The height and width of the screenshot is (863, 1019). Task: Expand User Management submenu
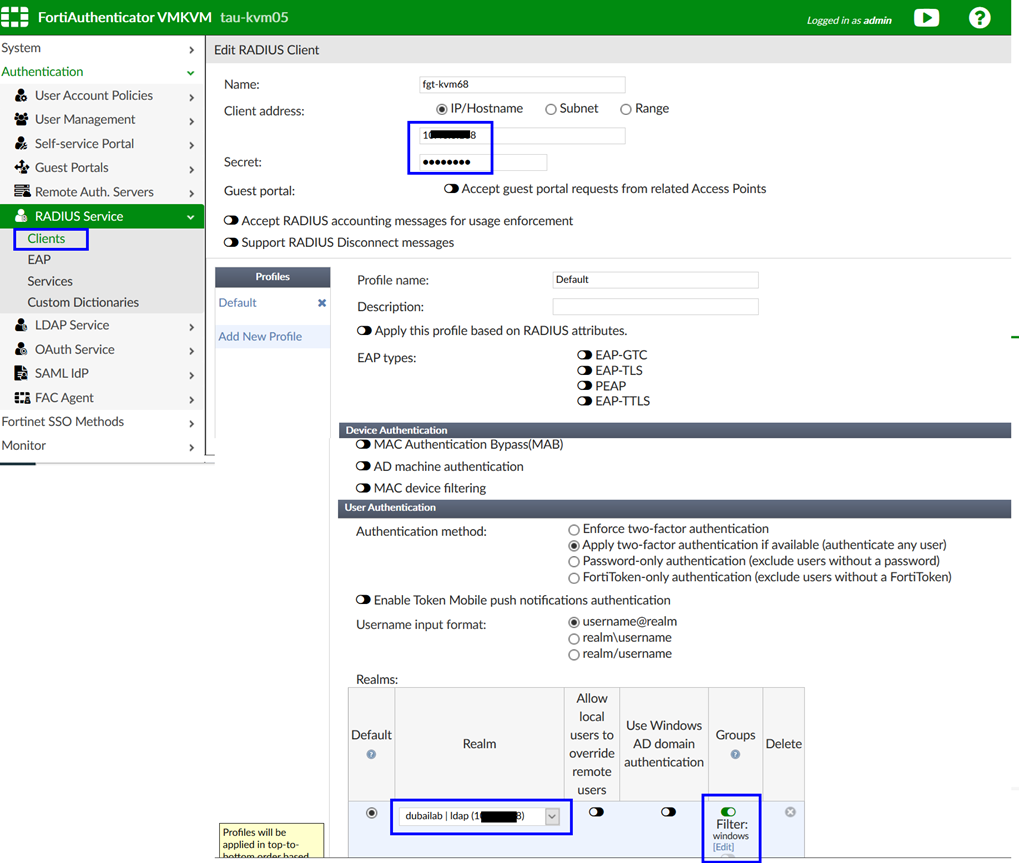191,122
